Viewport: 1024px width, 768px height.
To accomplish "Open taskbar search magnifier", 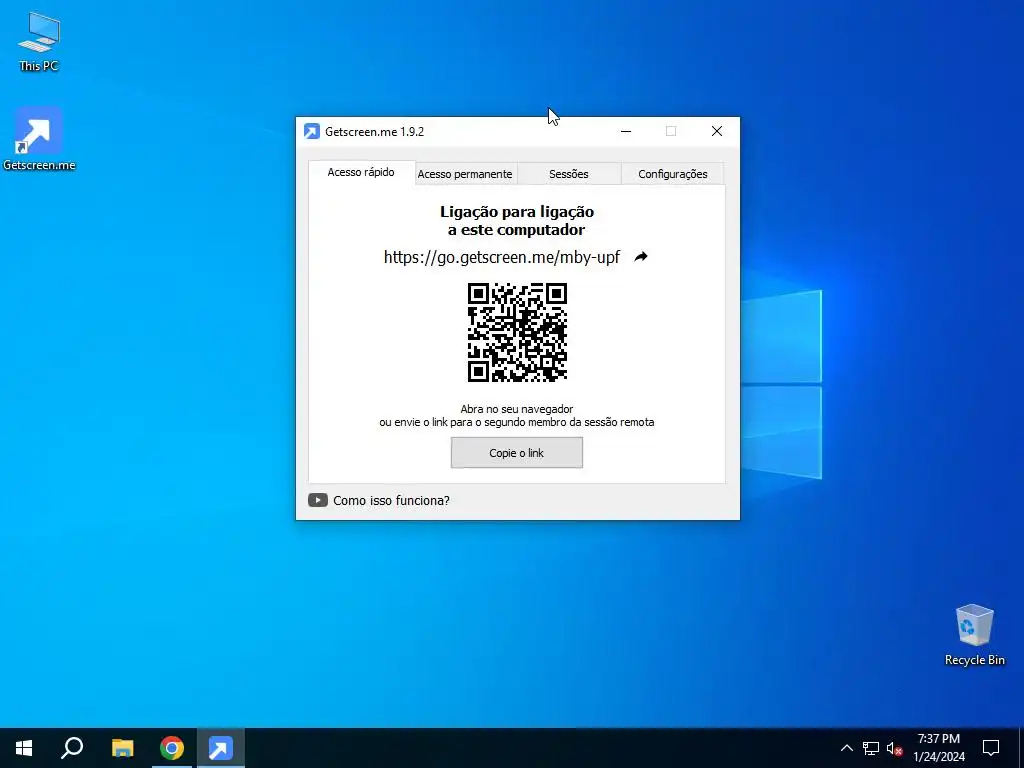I will 72,748.
